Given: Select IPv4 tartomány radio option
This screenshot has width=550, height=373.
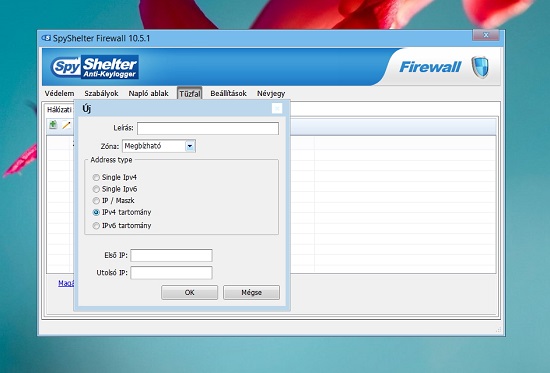Looking at the screenshot, I should point(96,212).
